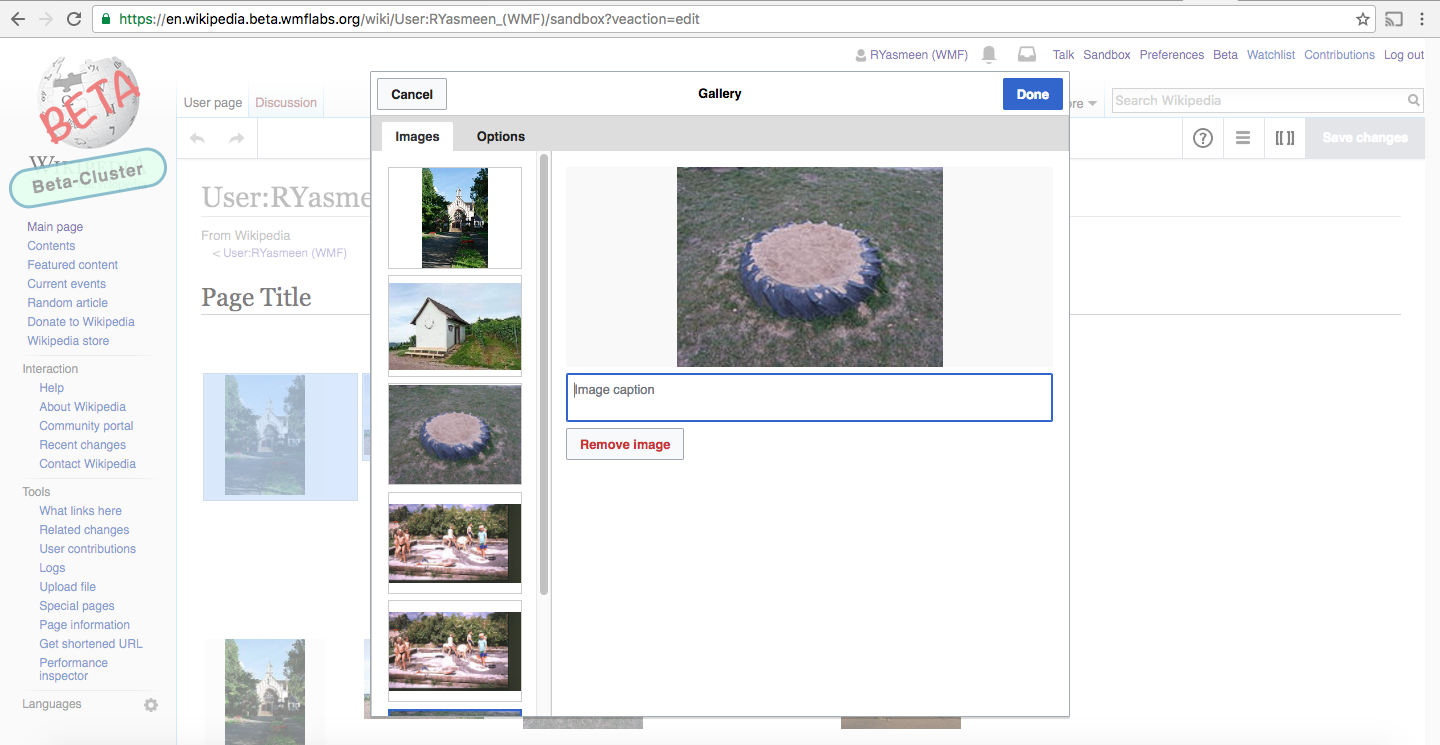Open Current events link

67,284
